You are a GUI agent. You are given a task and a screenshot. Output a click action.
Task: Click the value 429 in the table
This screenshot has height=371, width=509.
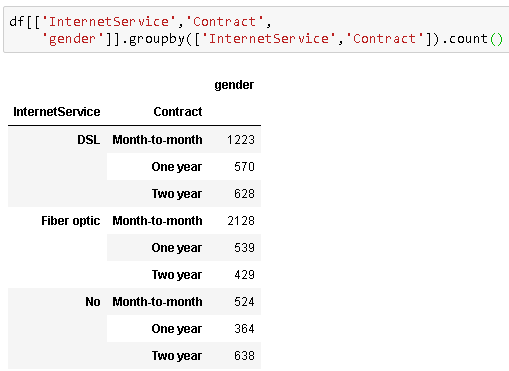coord(244,275)
